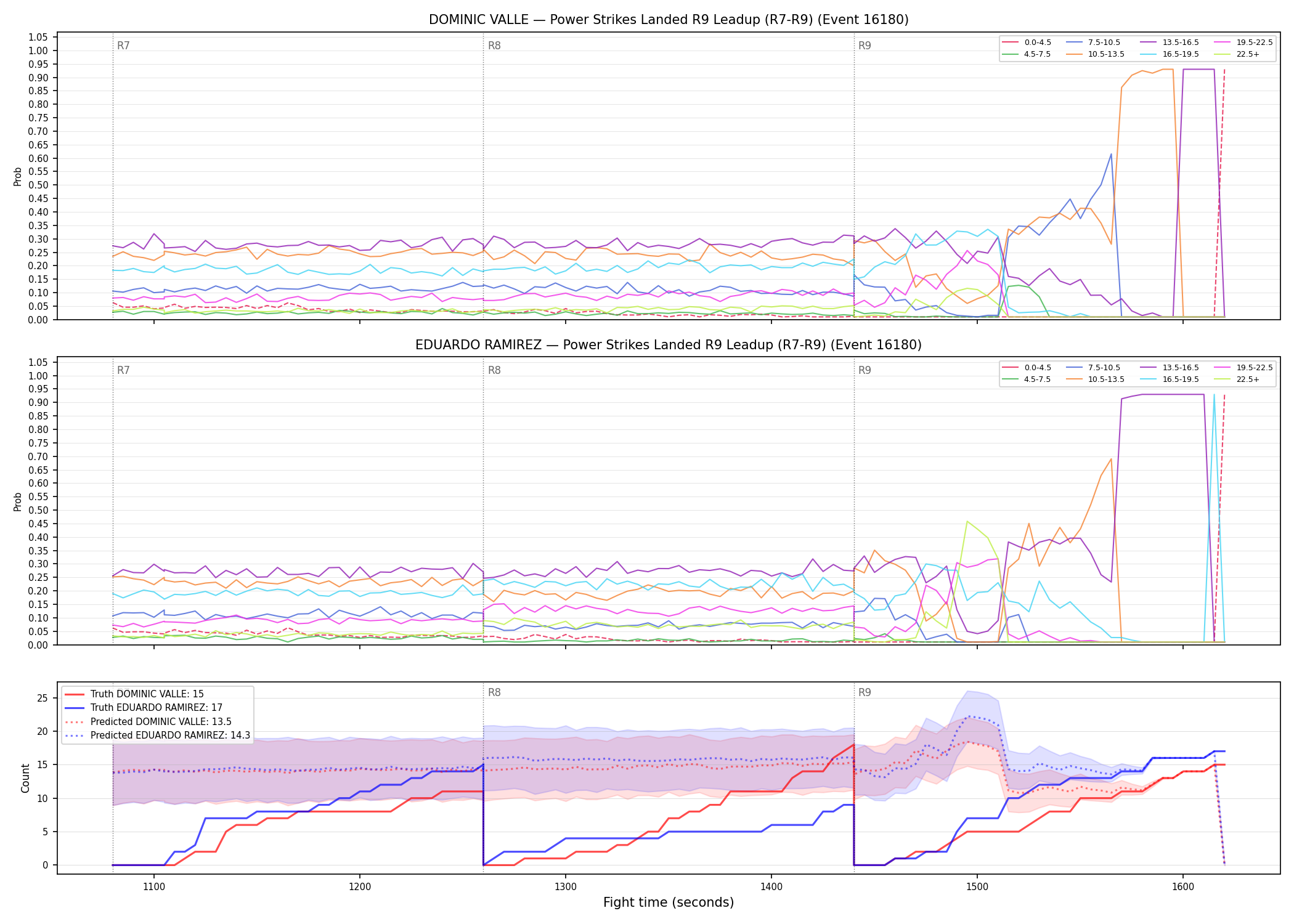
Task: Click the 1600 tick label on the time axis
Action: (x=1183, y=887)
